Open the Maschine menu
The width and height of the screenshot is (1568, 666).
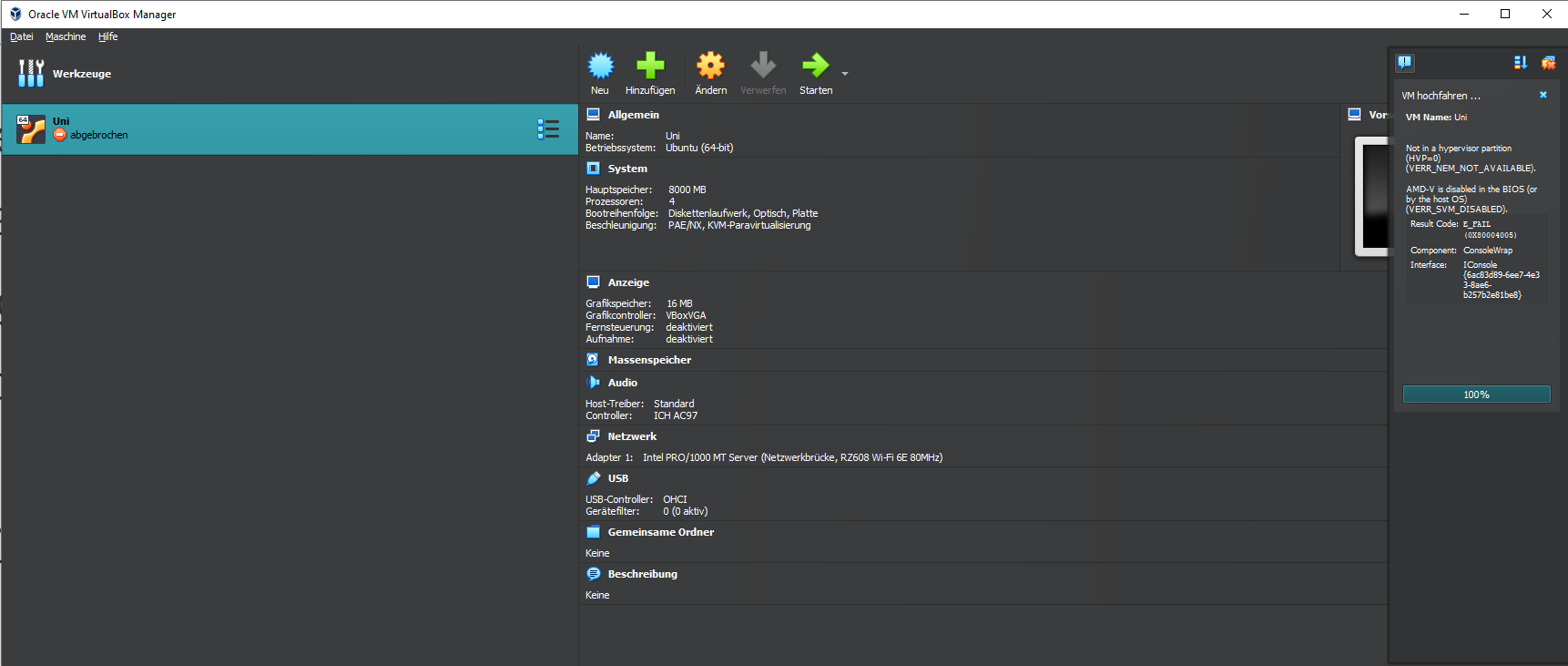pos(66,36)
